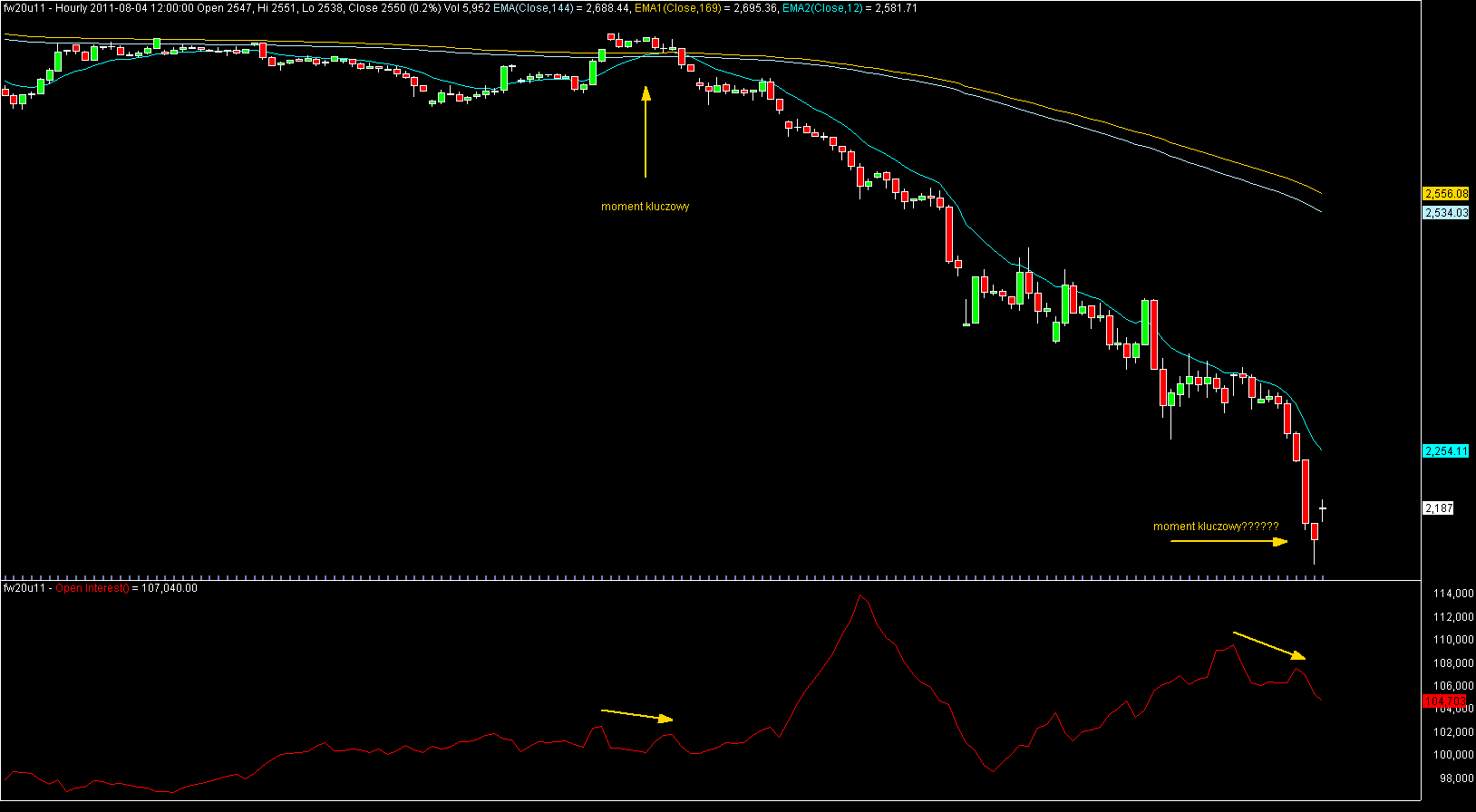Click the yellow upward arrow above 'moment kluczowy'
Image resolution: width=1476 pixels, height=812 pixels.
(646, 131)
